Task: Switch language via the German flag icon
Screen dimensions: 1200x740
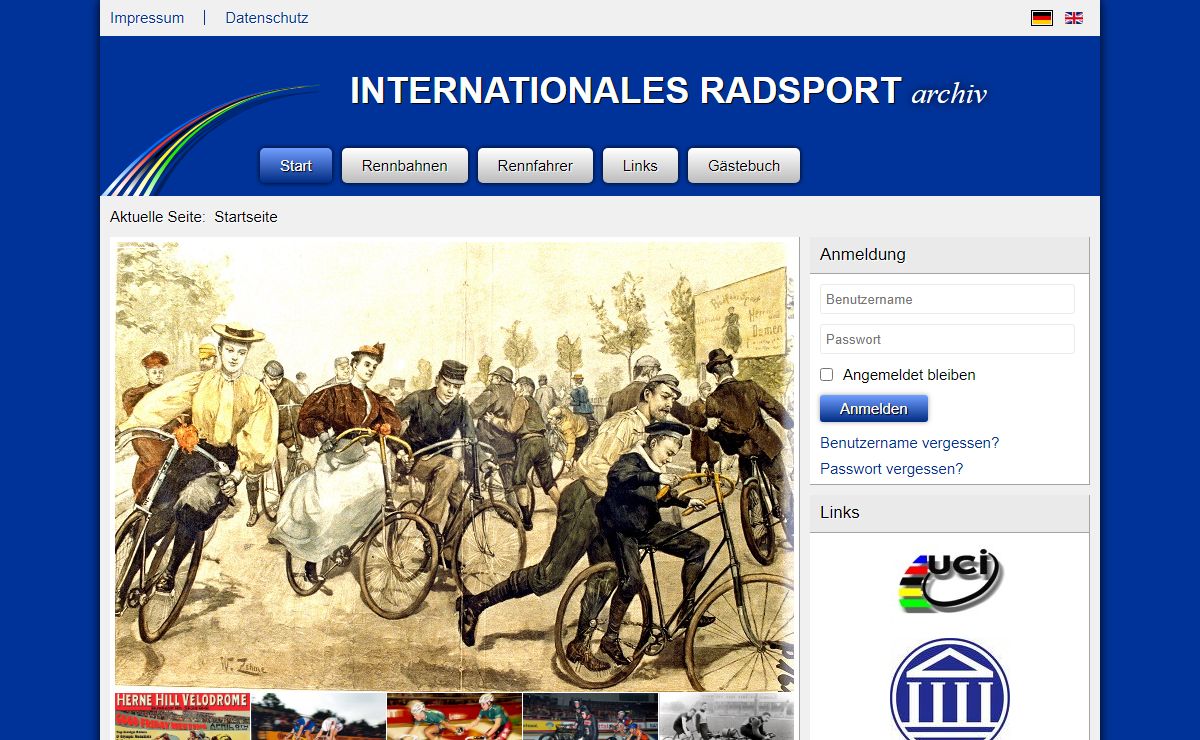Action: click(1042, 18)
